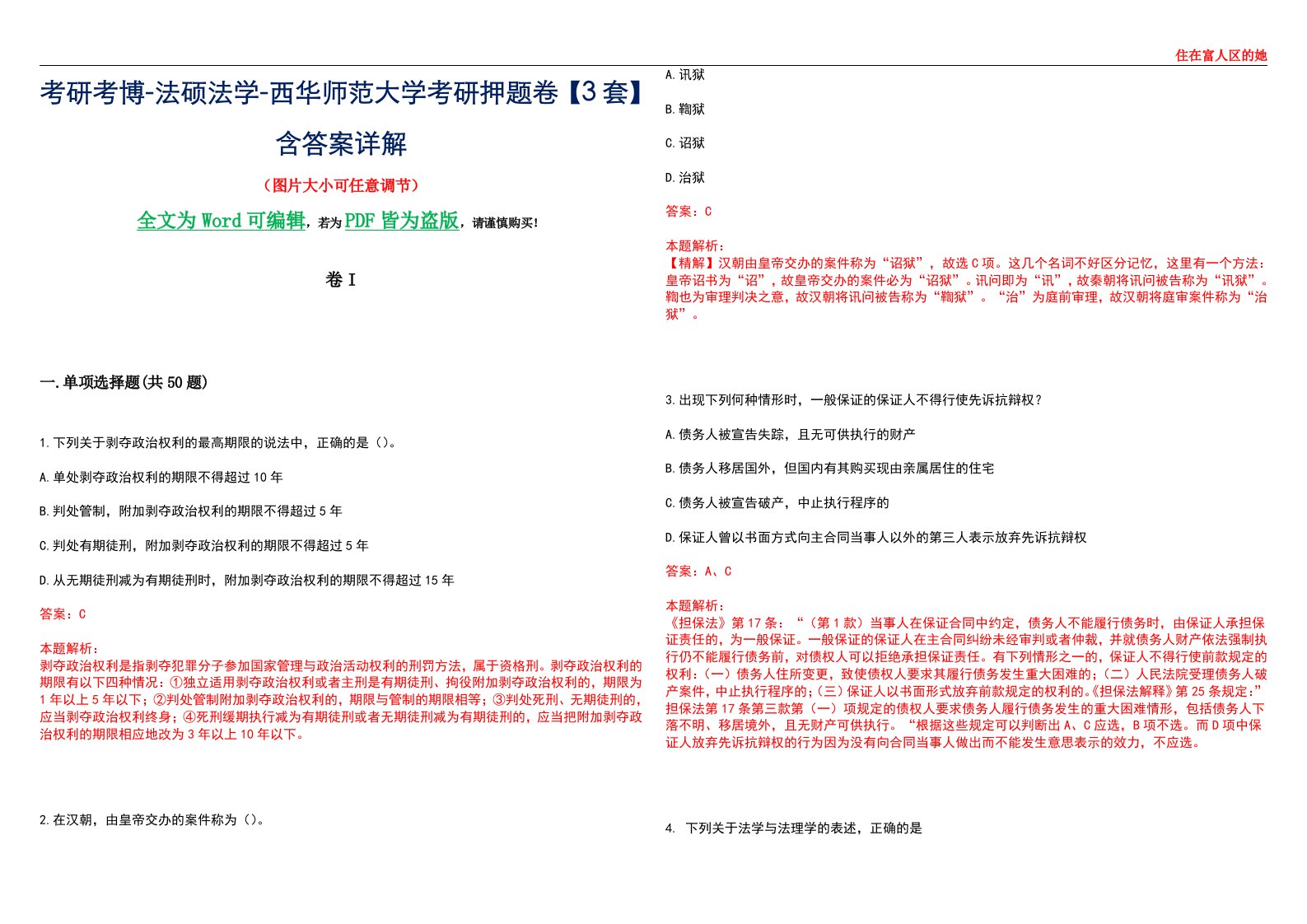Select option B 判处管制，附加剥夺政治权利

(x=191, y=511)
